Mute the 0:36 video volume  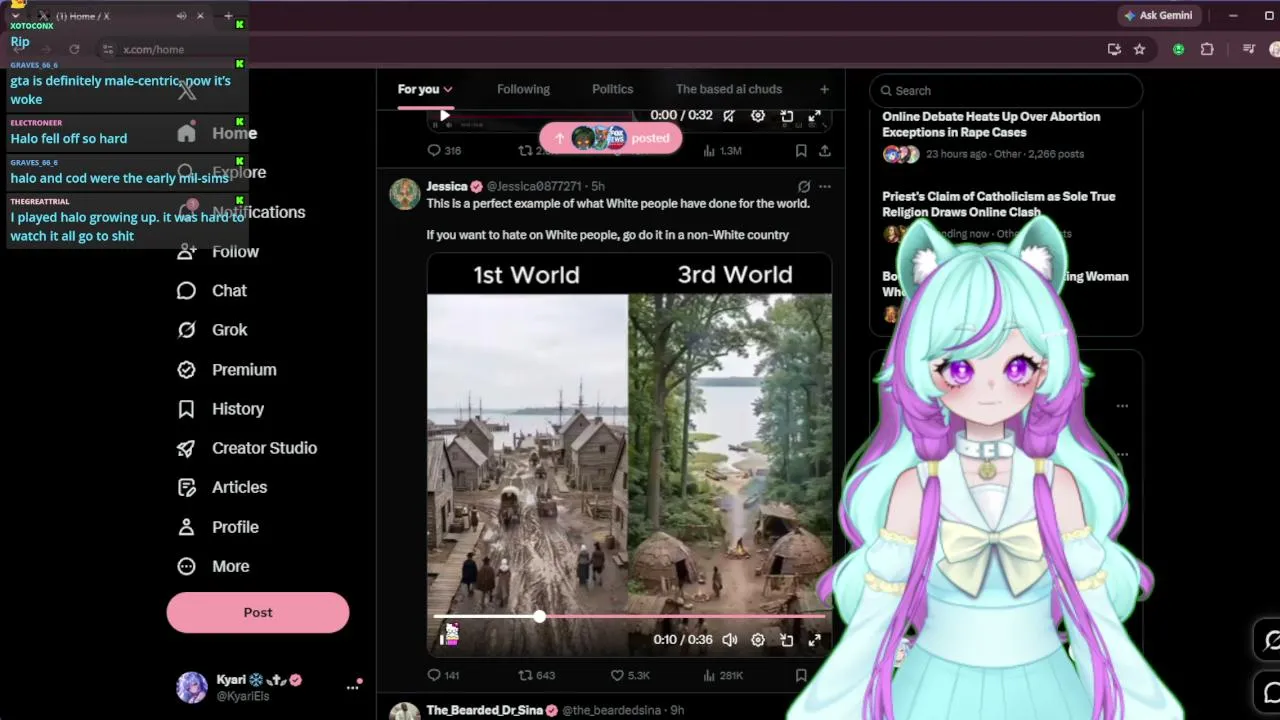(730, 640)
